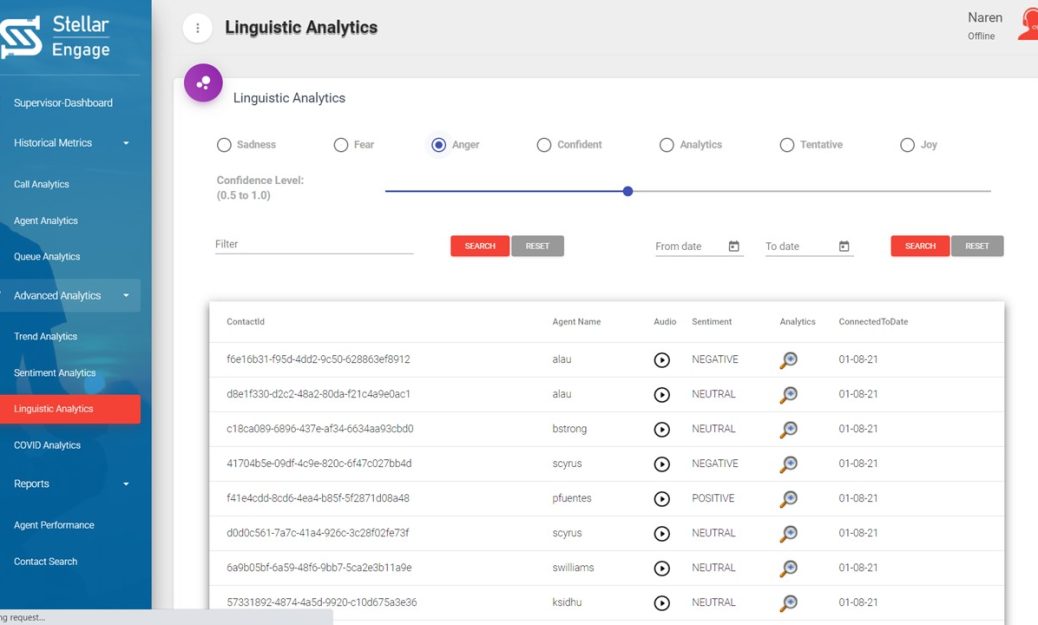Screen dimensions: 1038x625
Task: Click the To date input field
Action: (x=809, y=246)
